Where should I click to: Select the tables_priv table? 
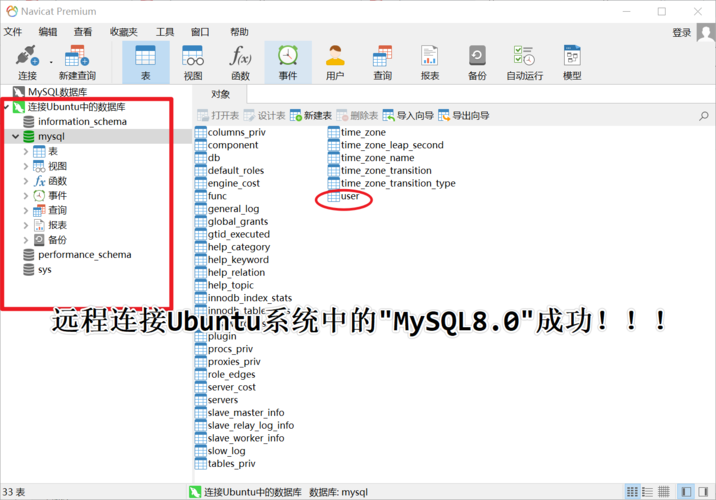pos(226,464)
